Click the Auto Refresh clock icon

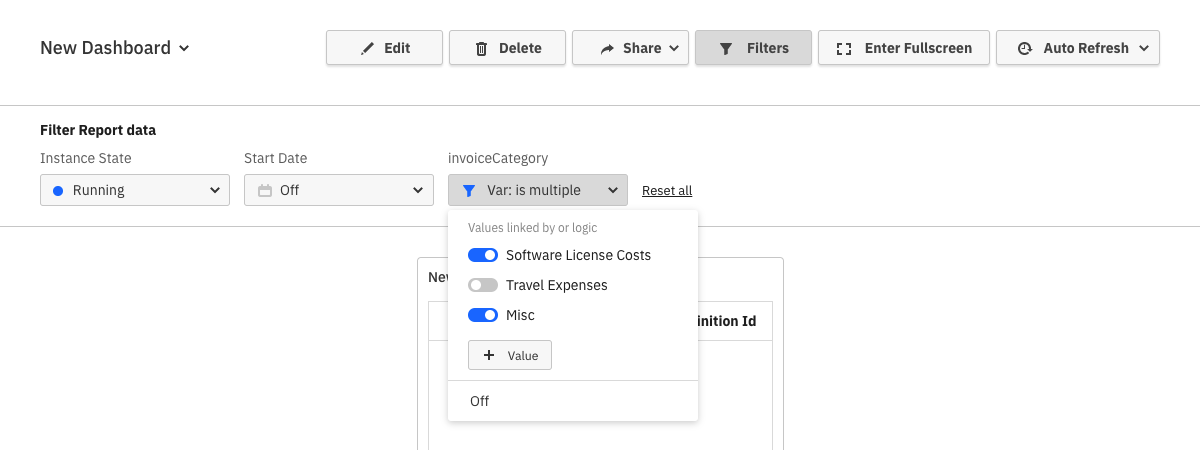click(1024, 48)
